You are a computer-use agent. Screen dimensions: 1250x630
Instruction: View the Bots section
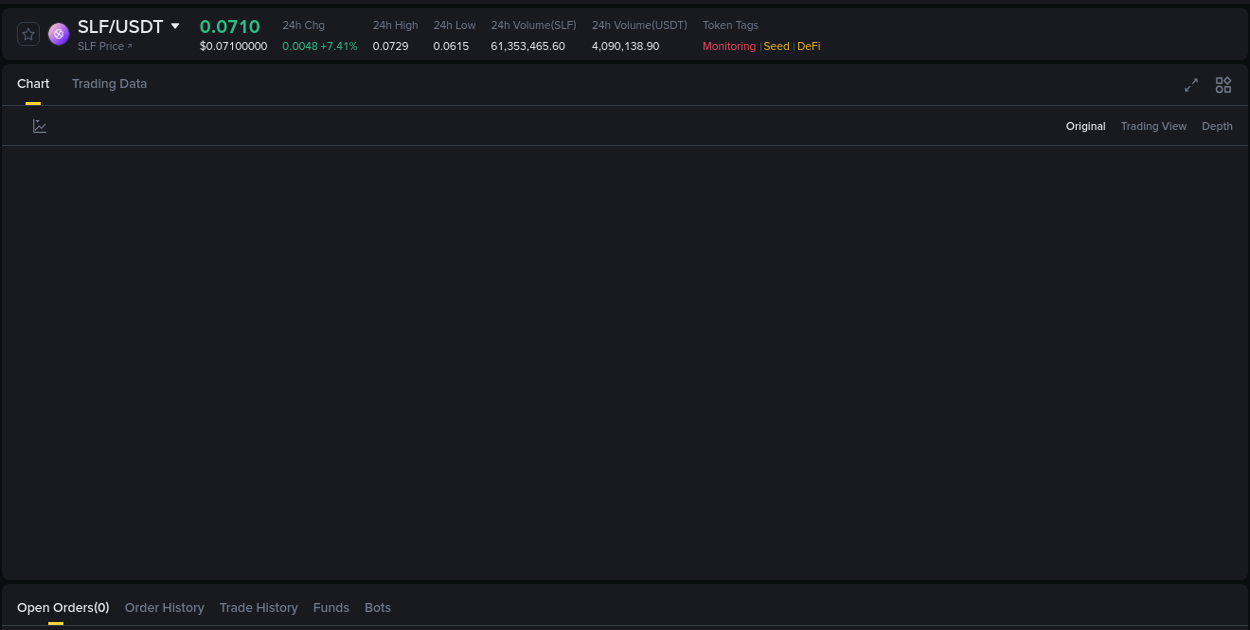point(378,607)
